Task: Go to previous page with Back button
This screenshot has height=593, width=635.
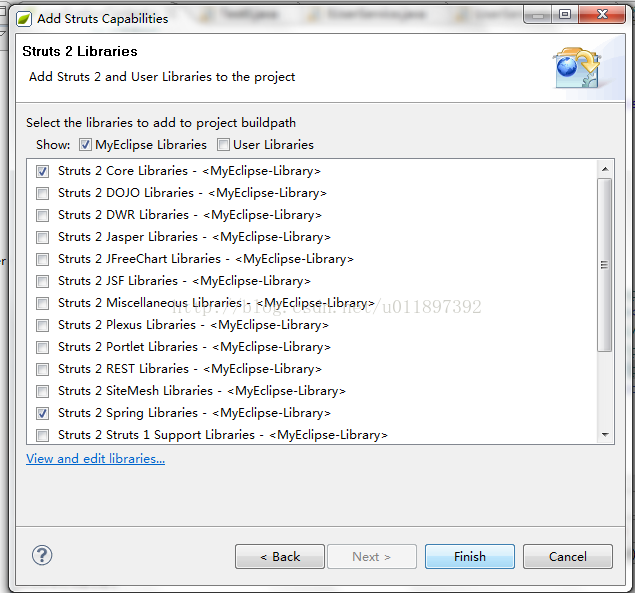Action: (280, 557)
